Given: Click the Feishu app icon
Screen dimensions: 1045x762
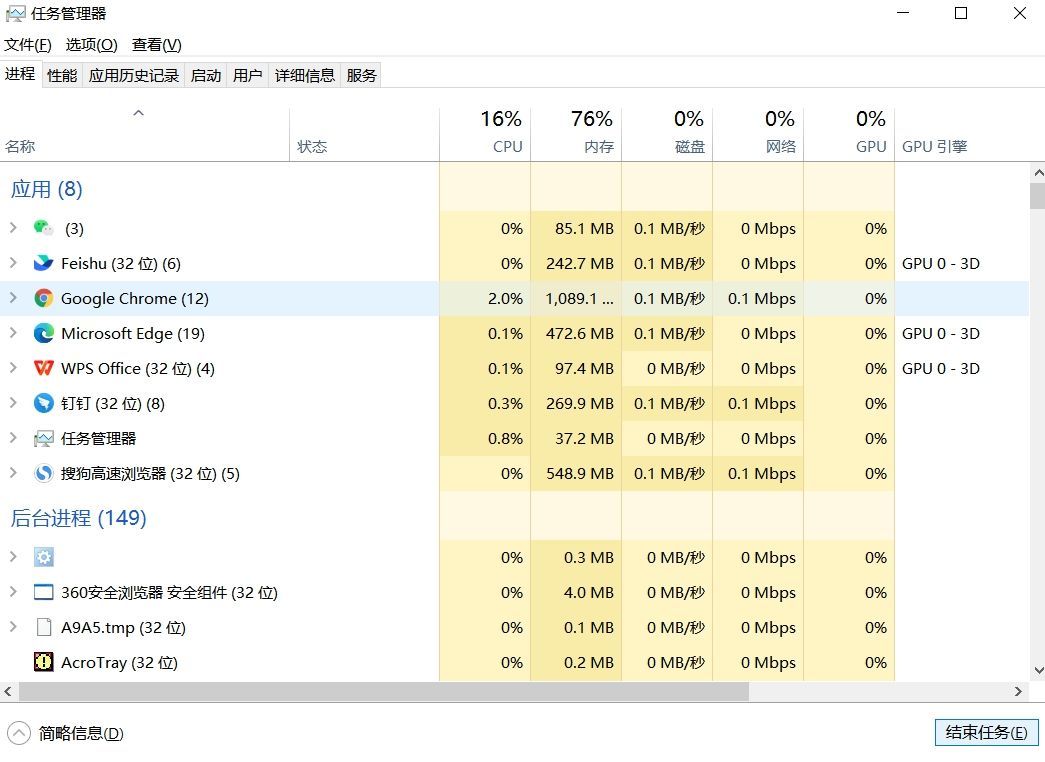Looking at the screenshot, I should 43,263.
